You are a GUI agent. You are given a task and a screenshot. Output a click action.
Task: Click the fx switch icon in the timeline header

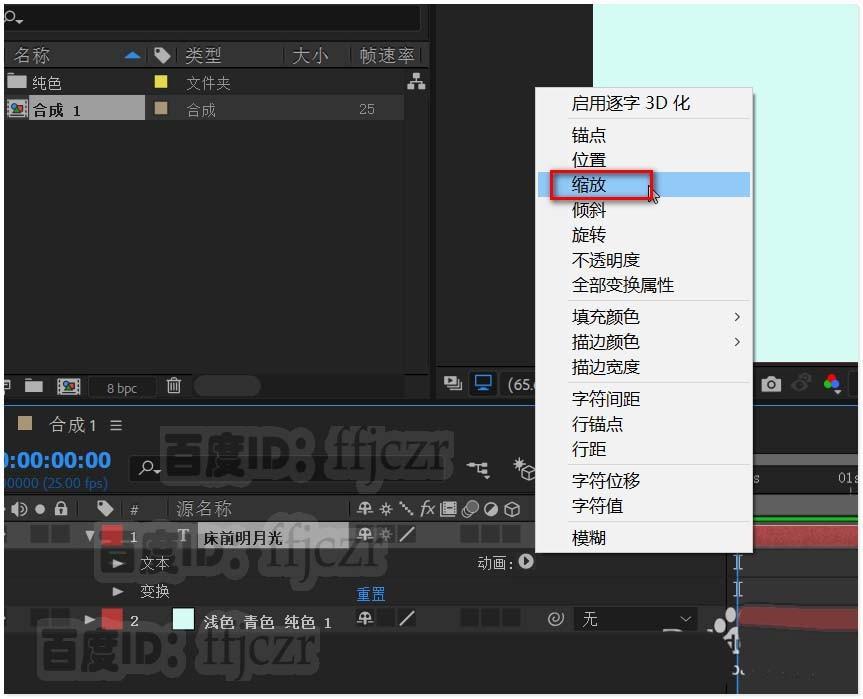pyautogui.click(x=428, y=509)
